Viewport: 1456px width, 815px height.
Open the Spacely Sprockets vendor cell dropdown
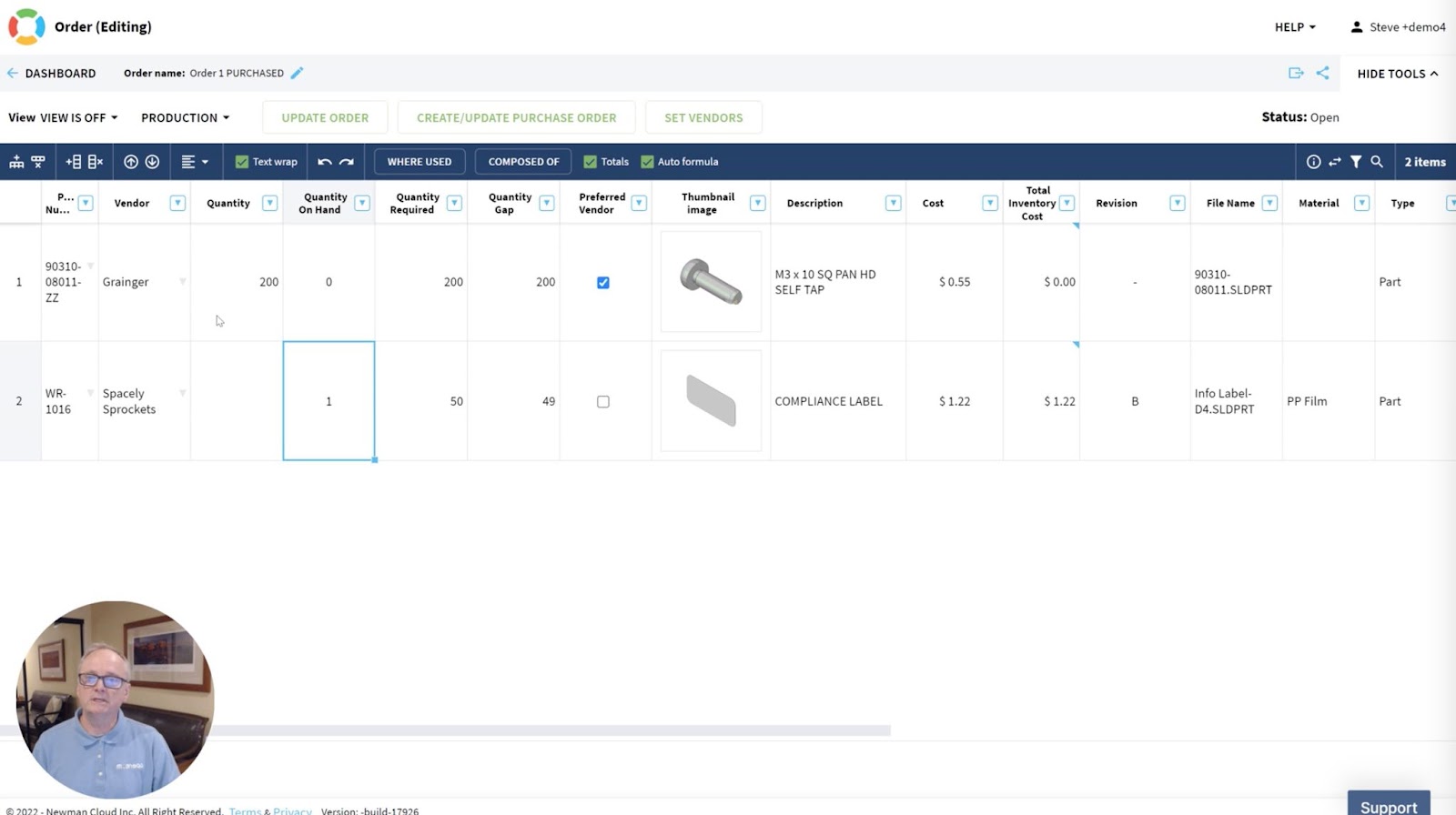(x=183, y=393)
